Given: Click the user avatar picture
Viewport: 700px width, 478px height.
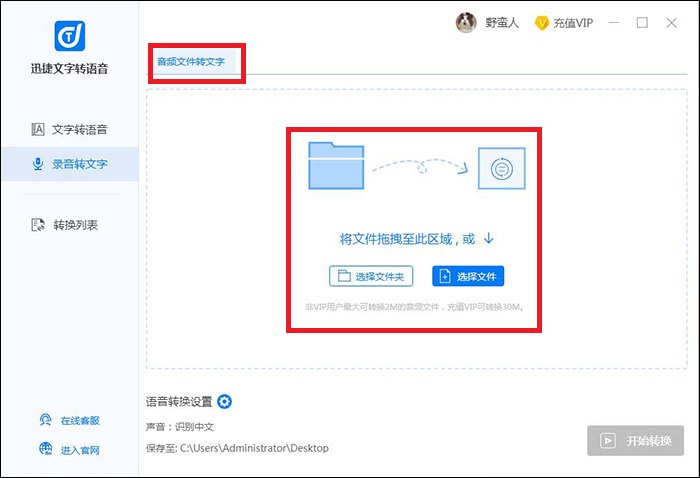Looking at the screenshot, I should pos(466,22).
